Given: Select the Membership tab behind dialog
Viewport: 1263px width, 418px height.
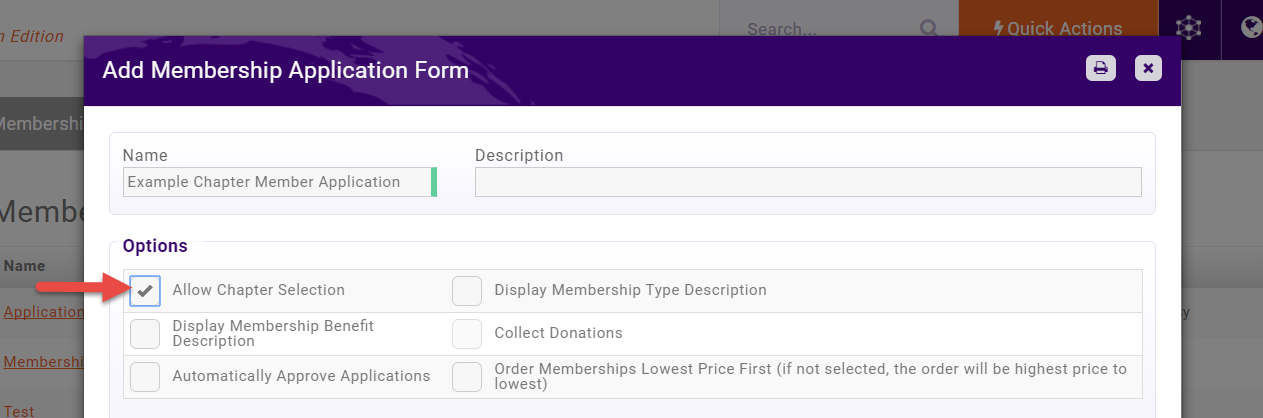Looking at the screenshot, I should tap(42, 123).
